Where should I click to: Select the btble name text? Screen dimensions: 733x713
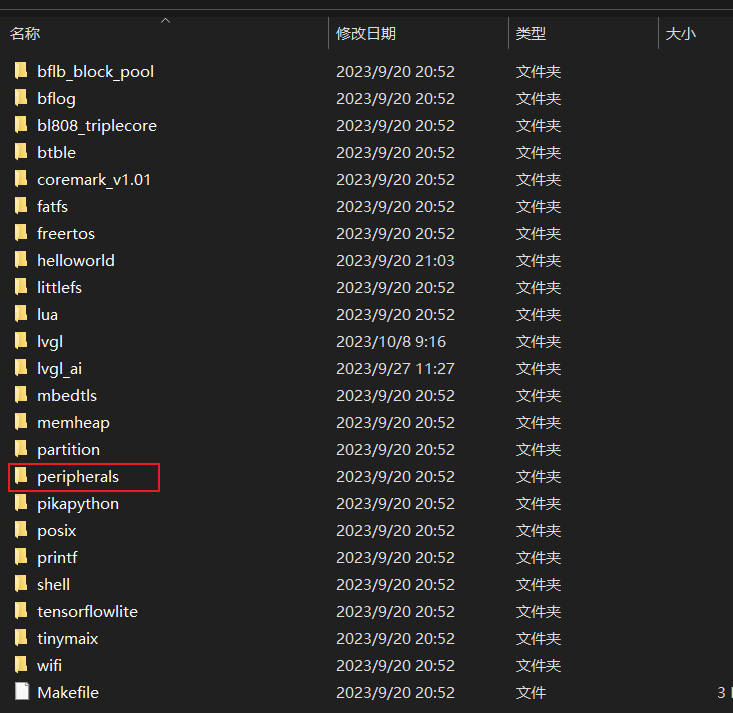pos(56,152)
